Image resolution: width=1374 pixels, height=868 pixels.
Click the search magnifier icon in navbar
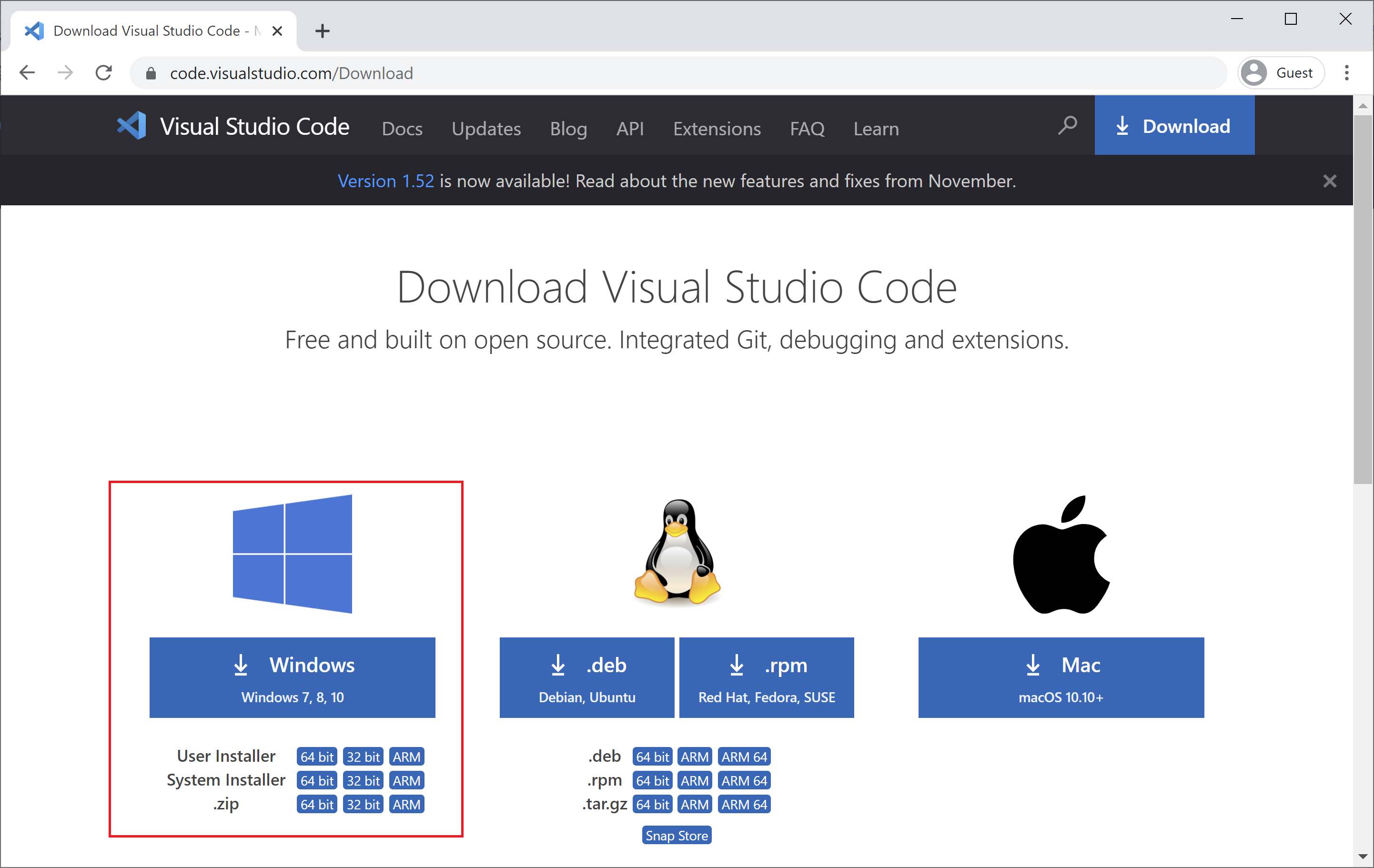pos(1067,126)
